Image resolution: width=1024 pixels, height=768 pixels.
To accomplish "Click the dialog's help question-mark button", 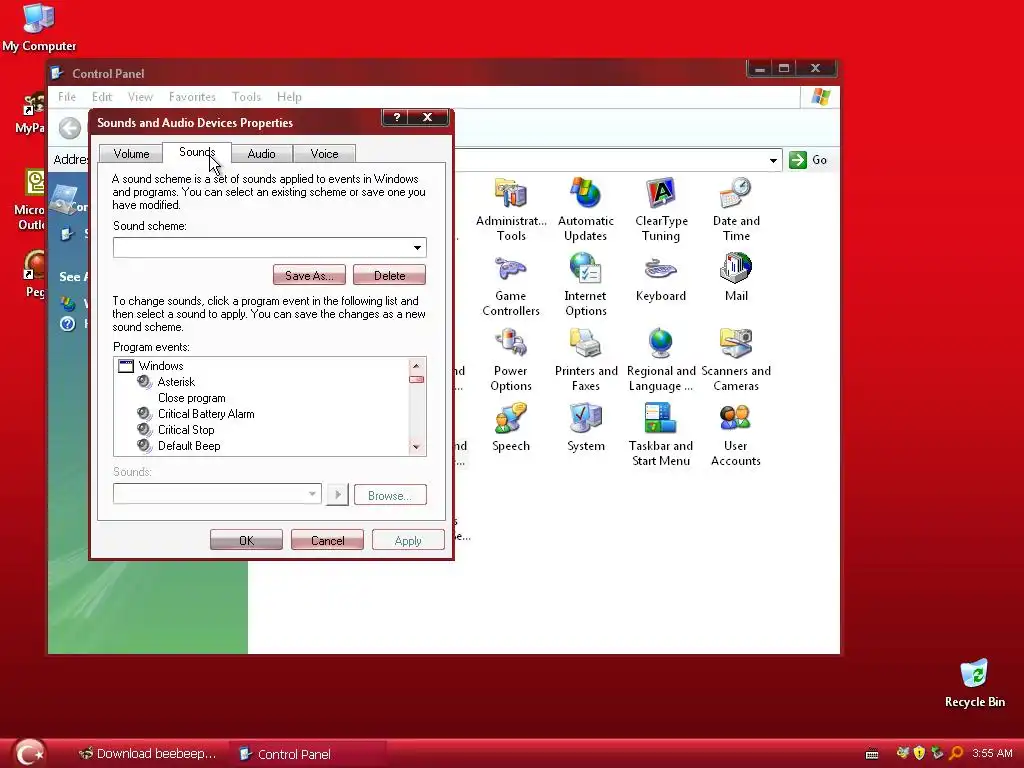I will click(396, 118).
